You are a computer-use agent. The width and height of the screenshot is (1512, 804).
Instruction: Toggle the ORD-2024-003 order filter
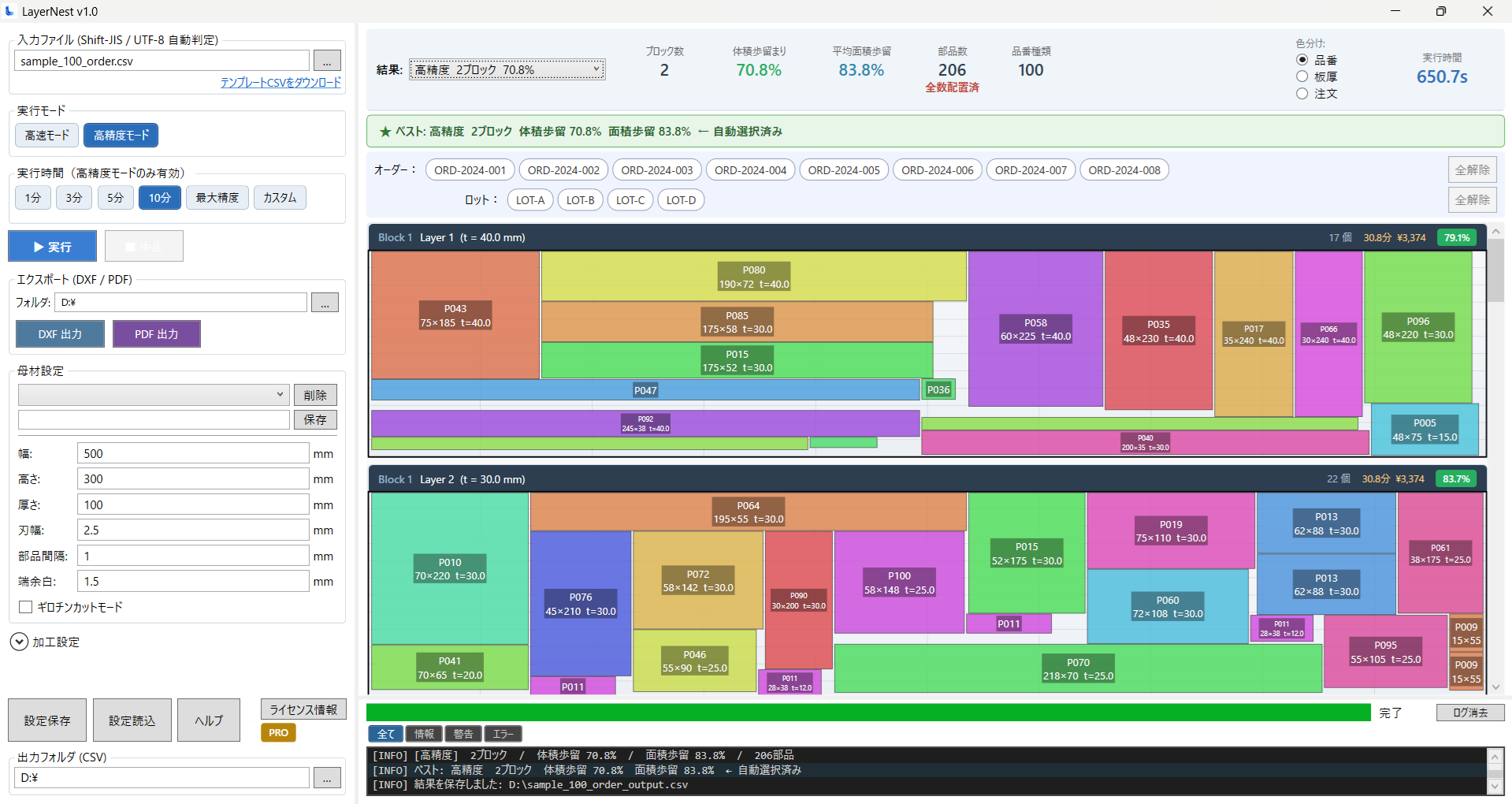656,169
